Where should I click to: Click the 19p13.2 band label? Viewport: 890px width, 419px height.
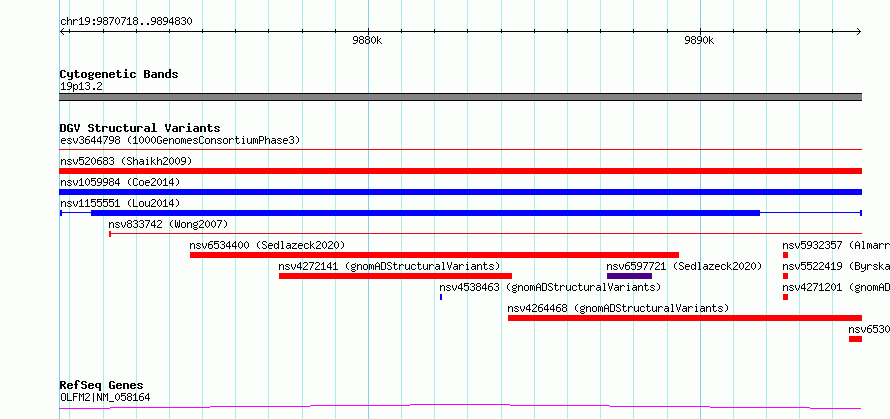tap(81, 87)
